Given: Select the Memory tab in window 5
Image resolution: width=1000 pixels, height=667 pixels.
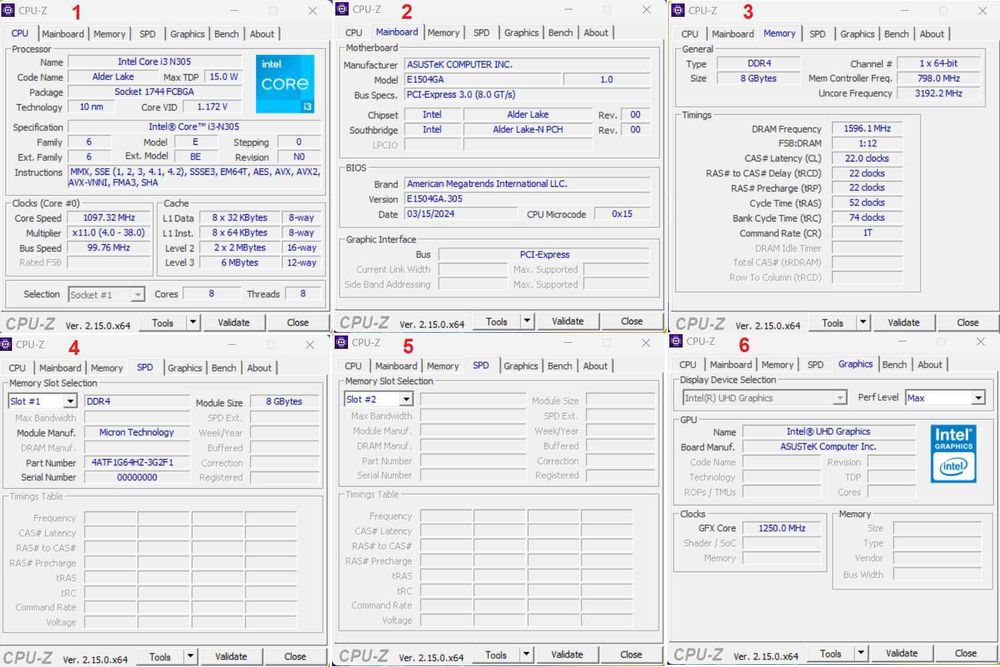Looking at the screenshot, I should (x=443, y=366).
